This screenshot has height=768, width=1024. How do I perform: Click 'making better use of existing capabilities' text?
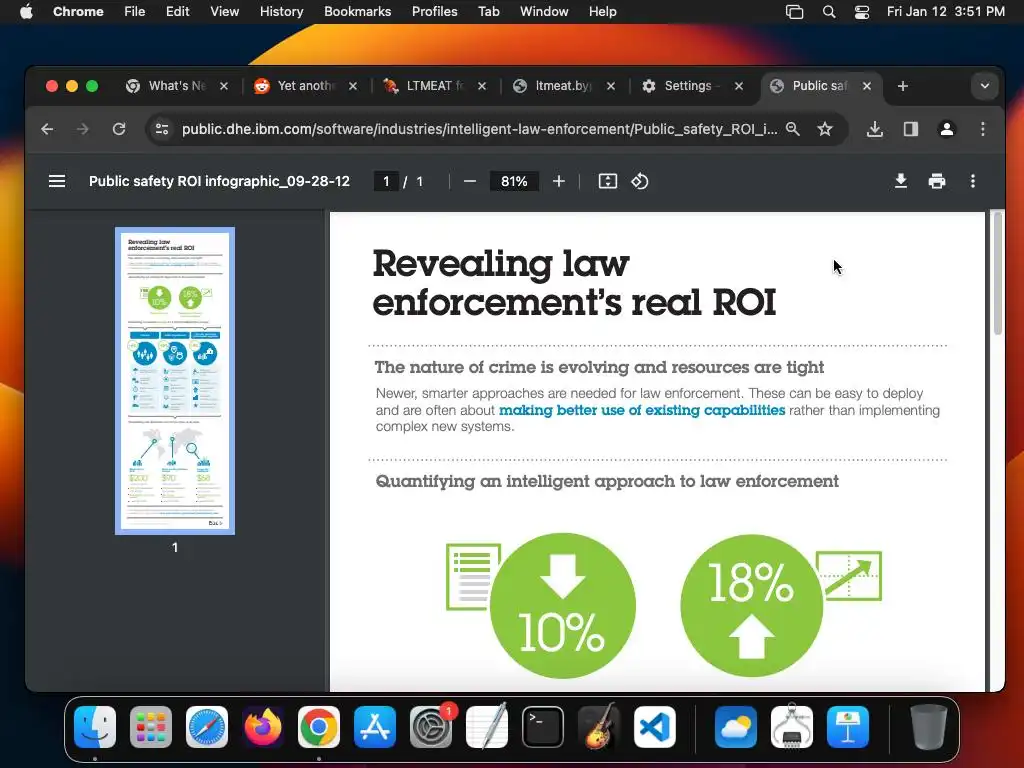point(642,410)
